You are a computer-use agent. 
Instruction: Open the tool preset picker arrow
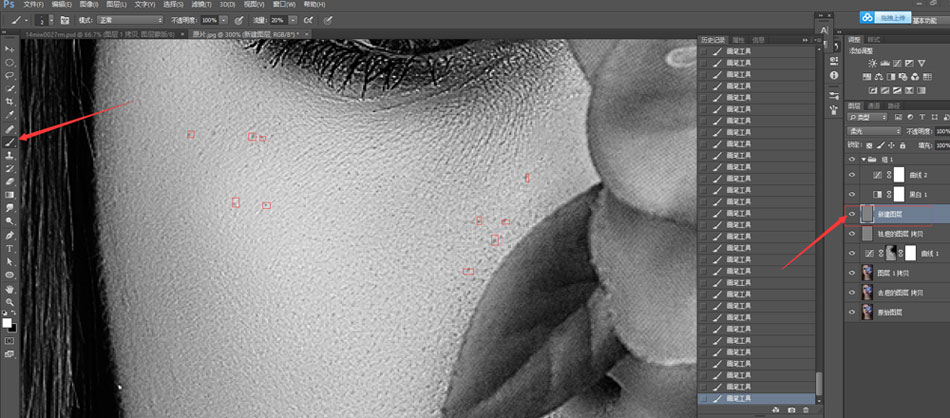pos(25,20)
